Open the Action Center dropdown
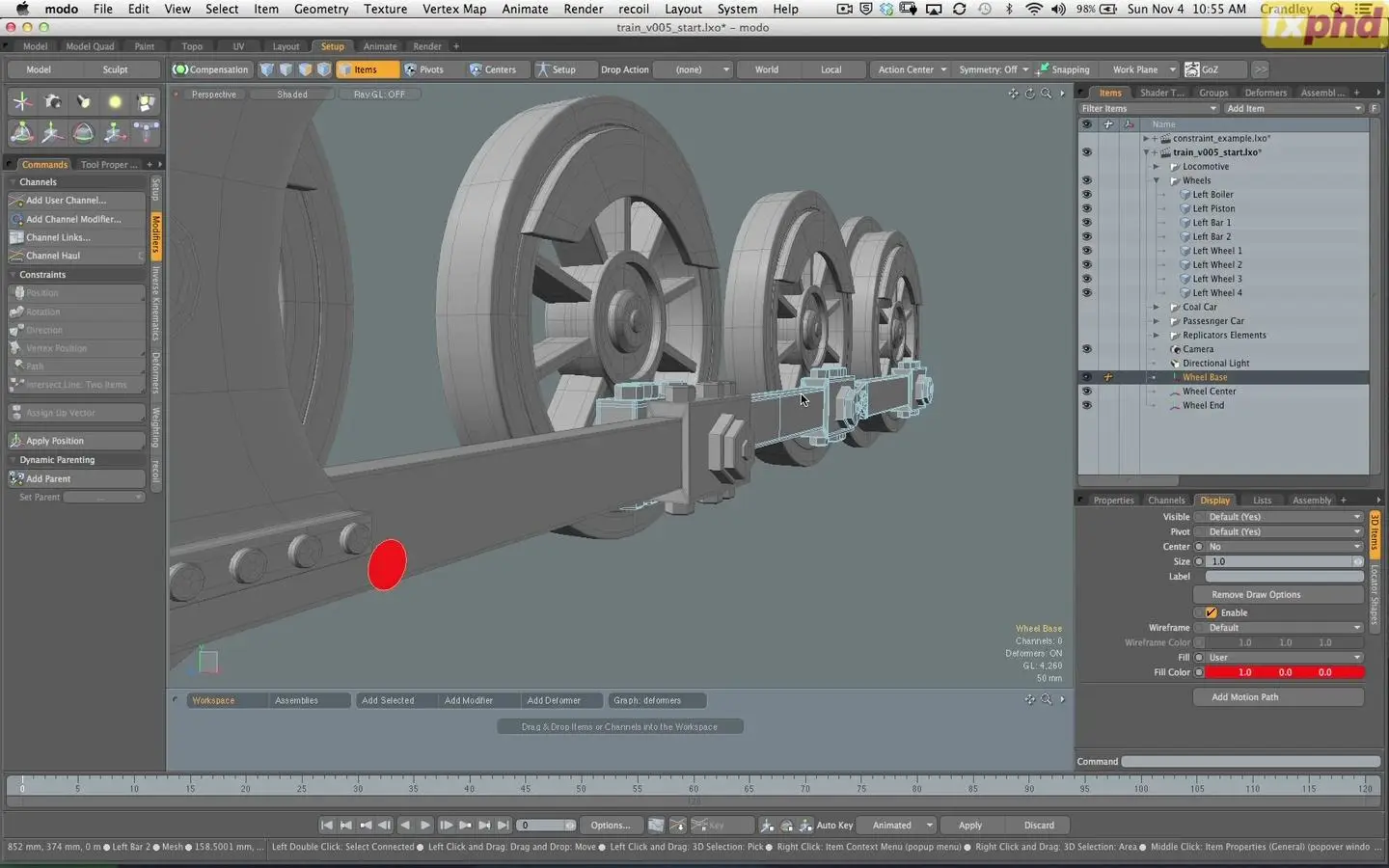This screenshot has width=1389, height=868. pyautogui.click(x=911, y=69)
